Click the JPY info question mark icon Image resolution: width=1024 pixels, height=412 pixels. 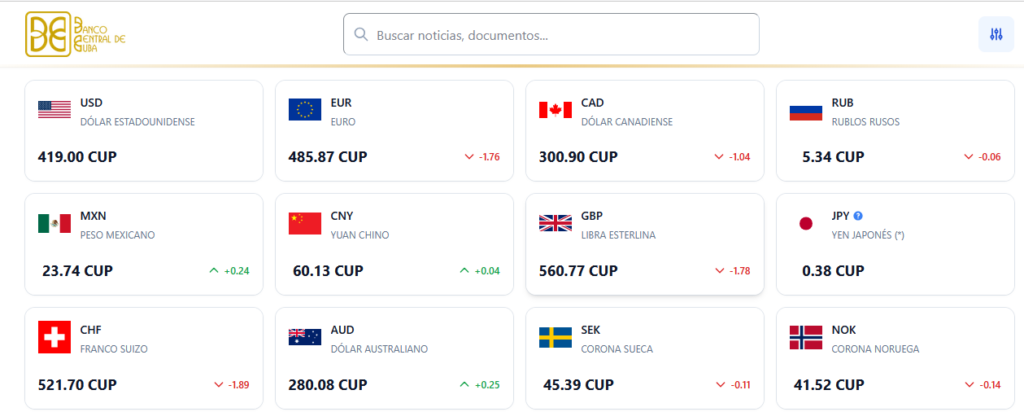tap(858, 215)
